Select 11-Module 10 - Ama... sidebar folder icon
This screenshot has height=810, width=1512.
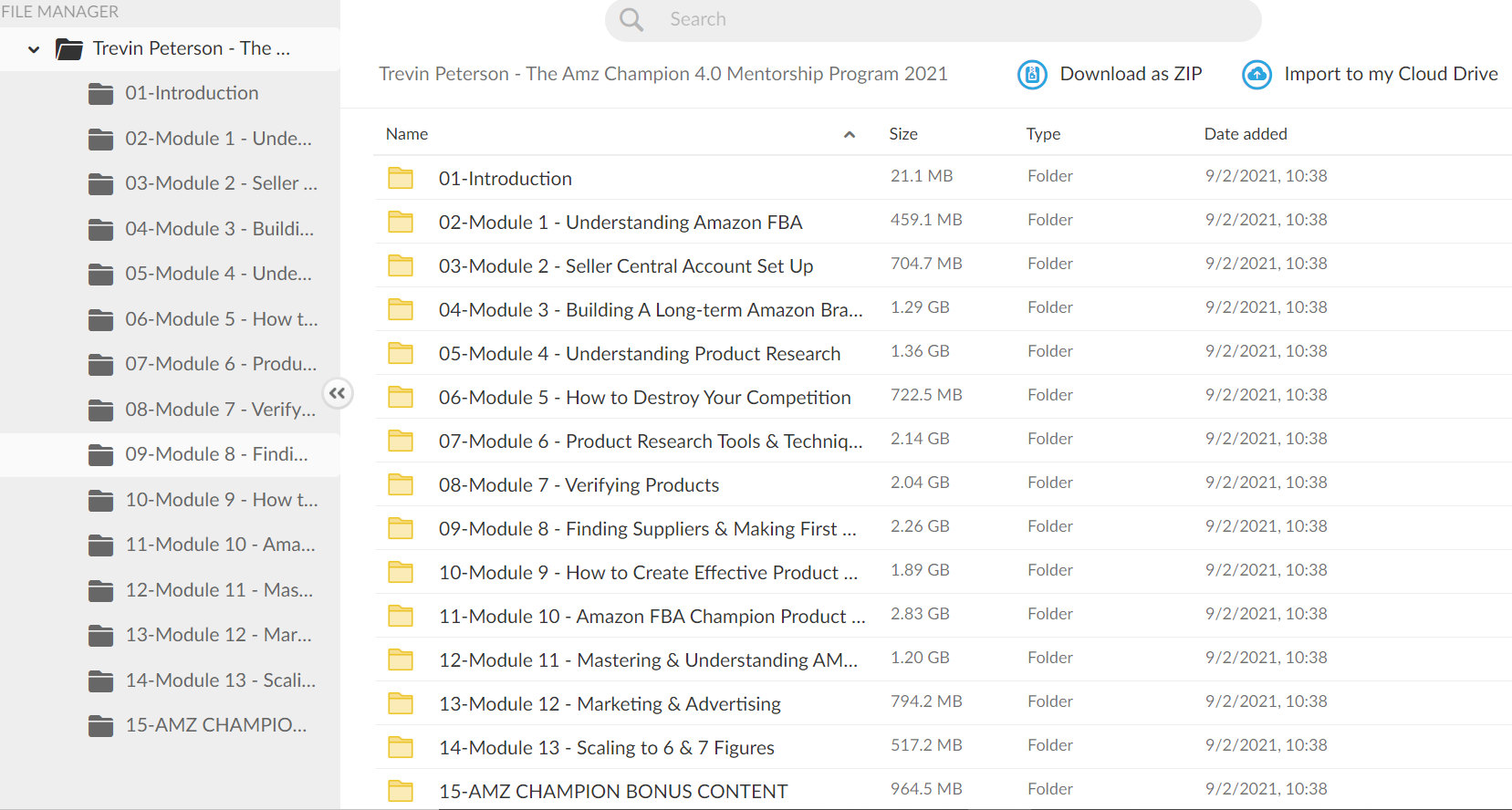pyautogui.click(x=101, y=545)
